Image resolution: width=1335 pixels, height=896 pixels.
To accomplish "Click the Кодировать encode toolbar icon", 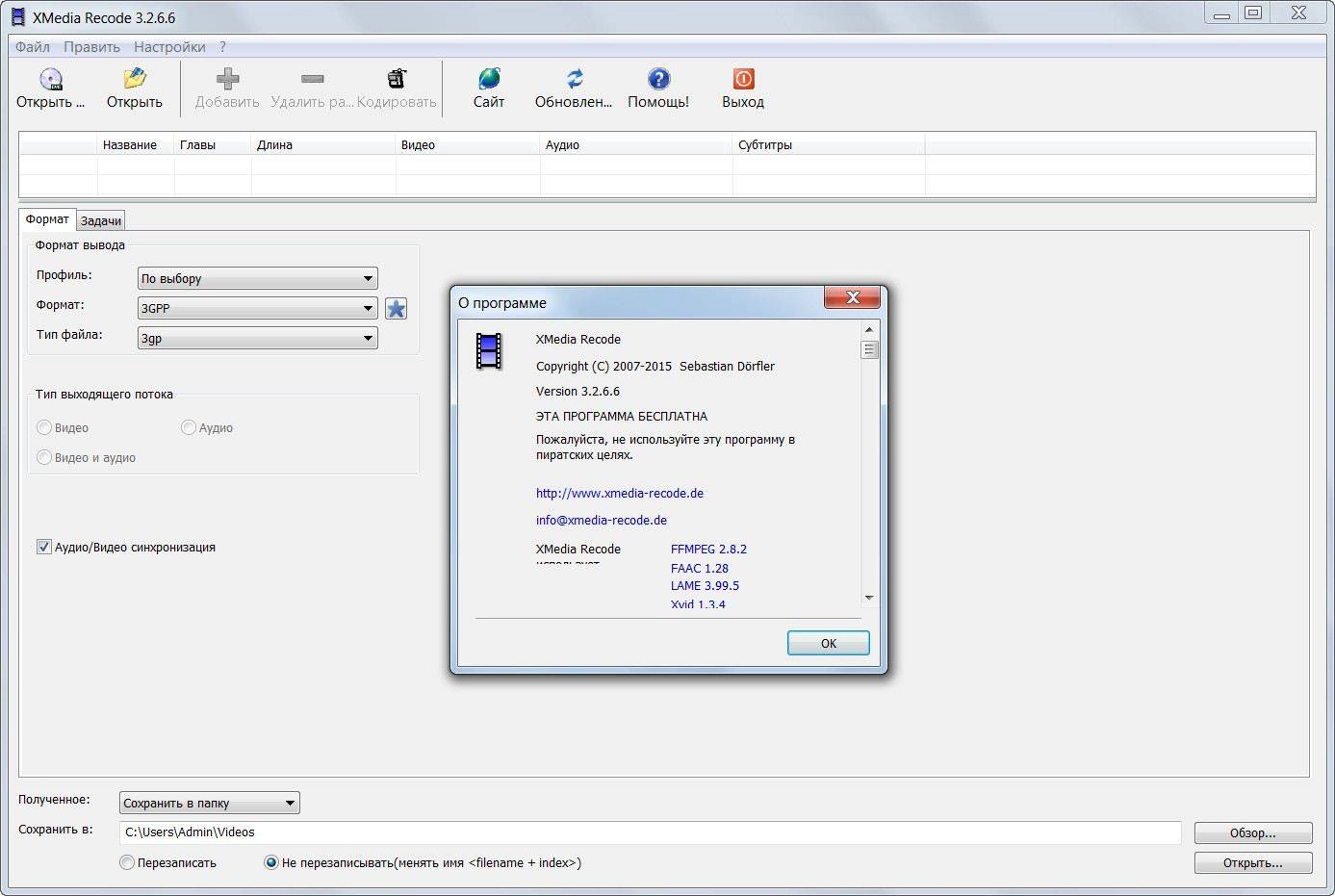I will coord(397,79).
